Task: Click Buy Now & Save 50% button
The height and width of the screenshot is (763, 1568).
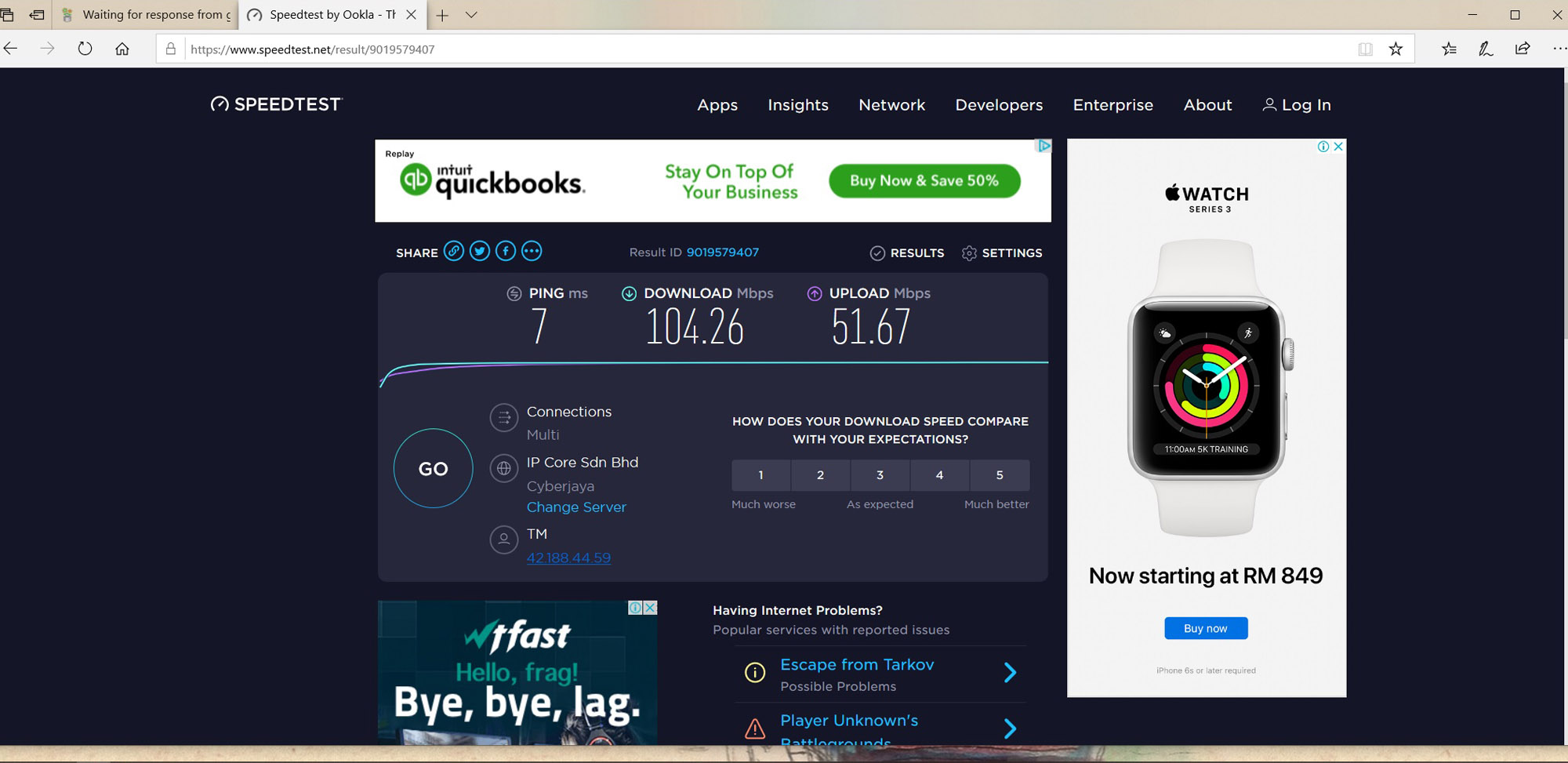Action: pyautogui.click(x=924, y=180)
